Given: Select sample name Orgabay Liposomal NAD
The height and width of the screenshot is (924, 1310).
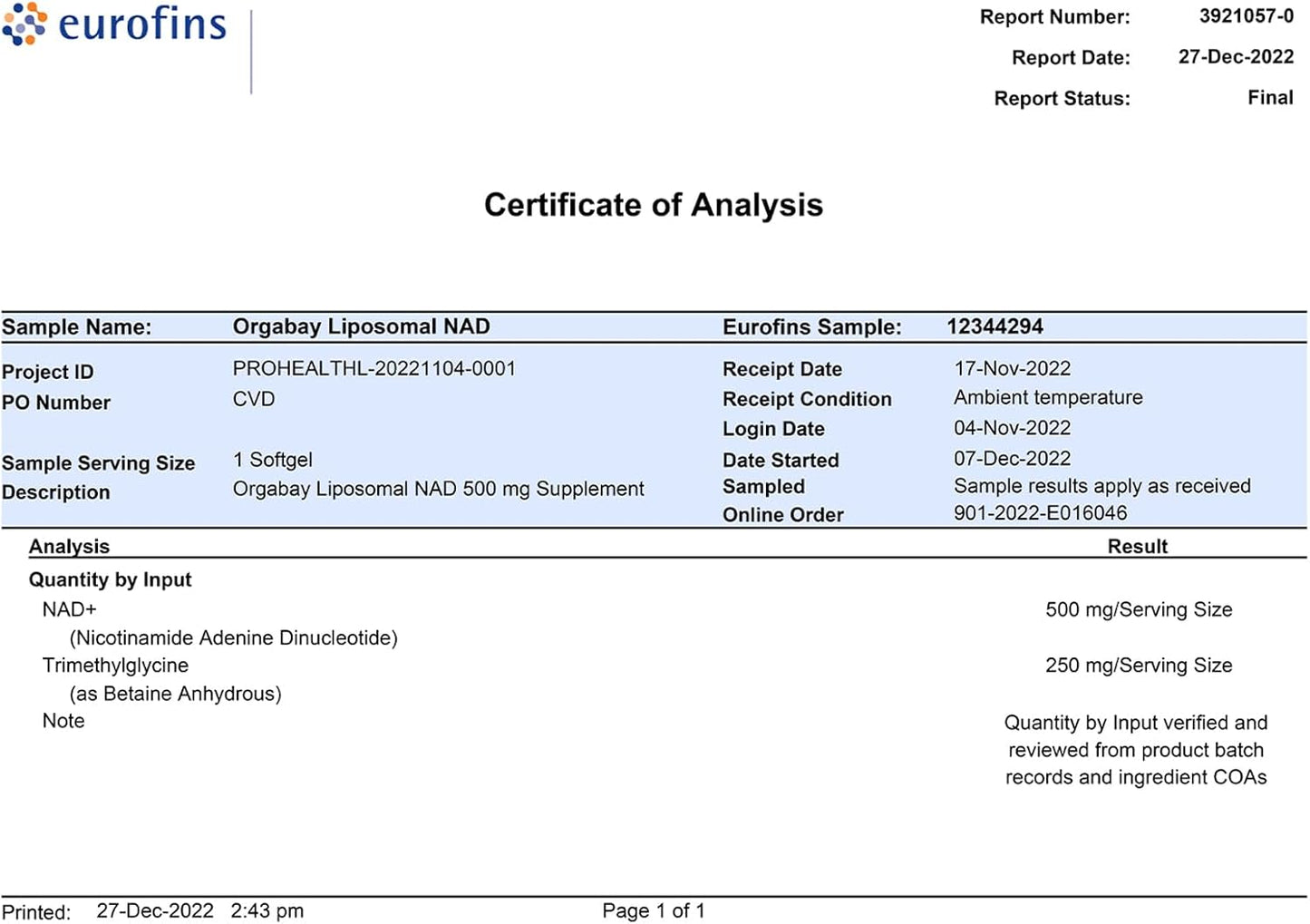Looking at the screenshot, I should pyautogui.click(x=361, y=326).
